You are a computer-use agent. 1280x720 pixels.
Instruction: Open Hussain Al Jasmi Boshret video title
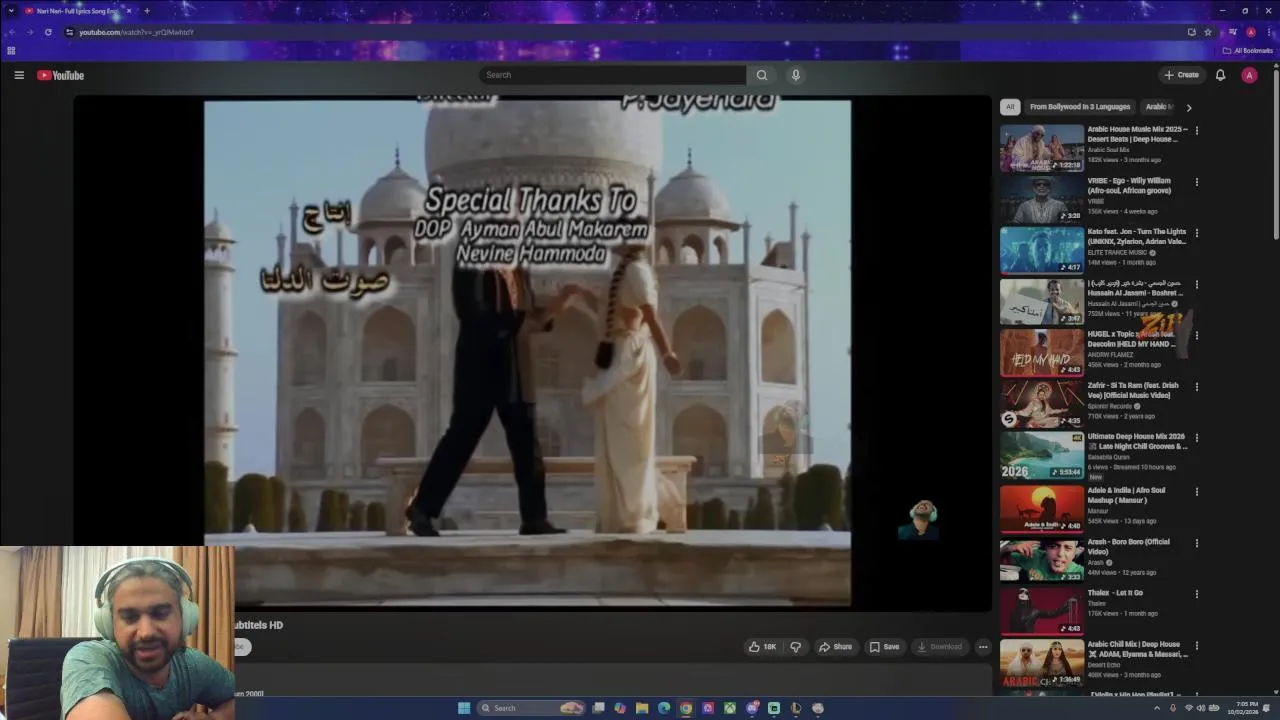[x=1137, y=288]
